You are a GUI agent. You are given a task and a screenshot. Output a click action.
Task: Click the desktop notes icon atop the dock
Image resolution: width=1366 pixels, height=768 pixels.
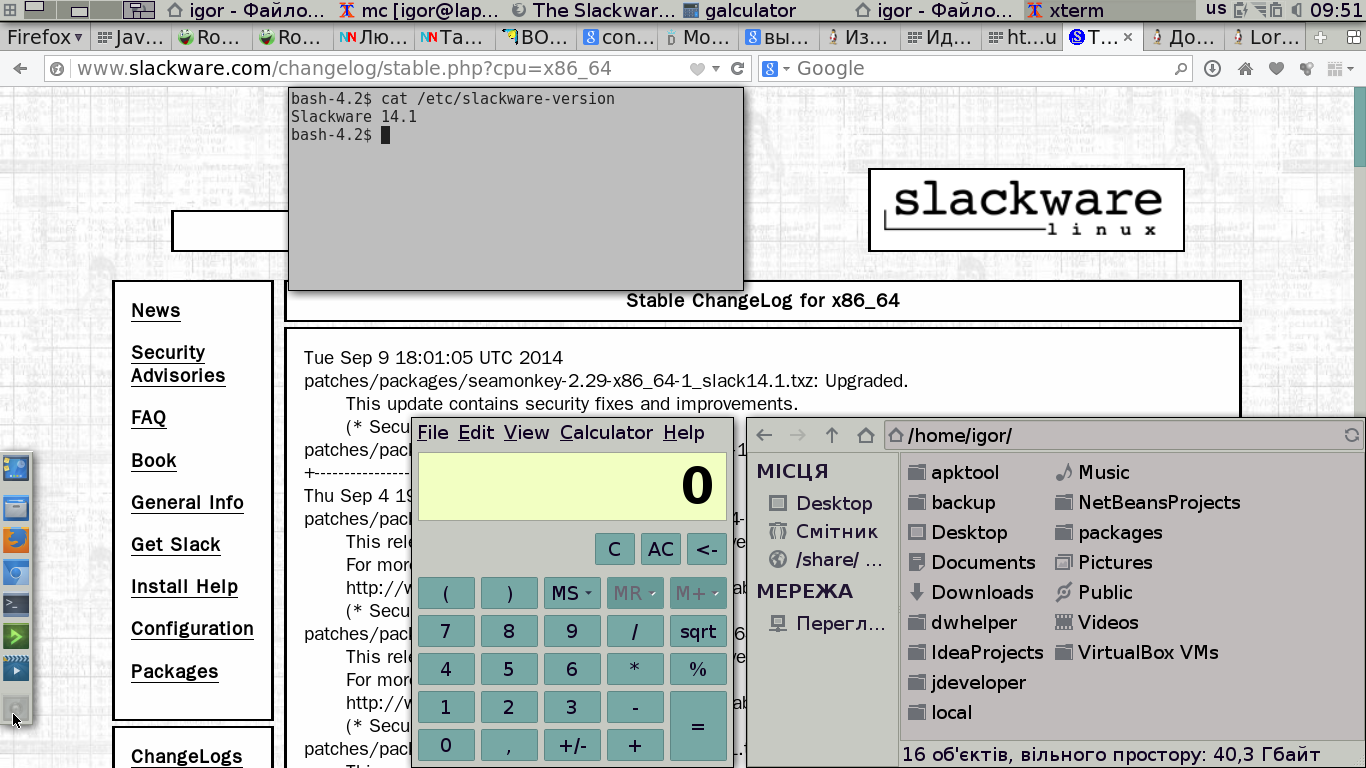16,468
